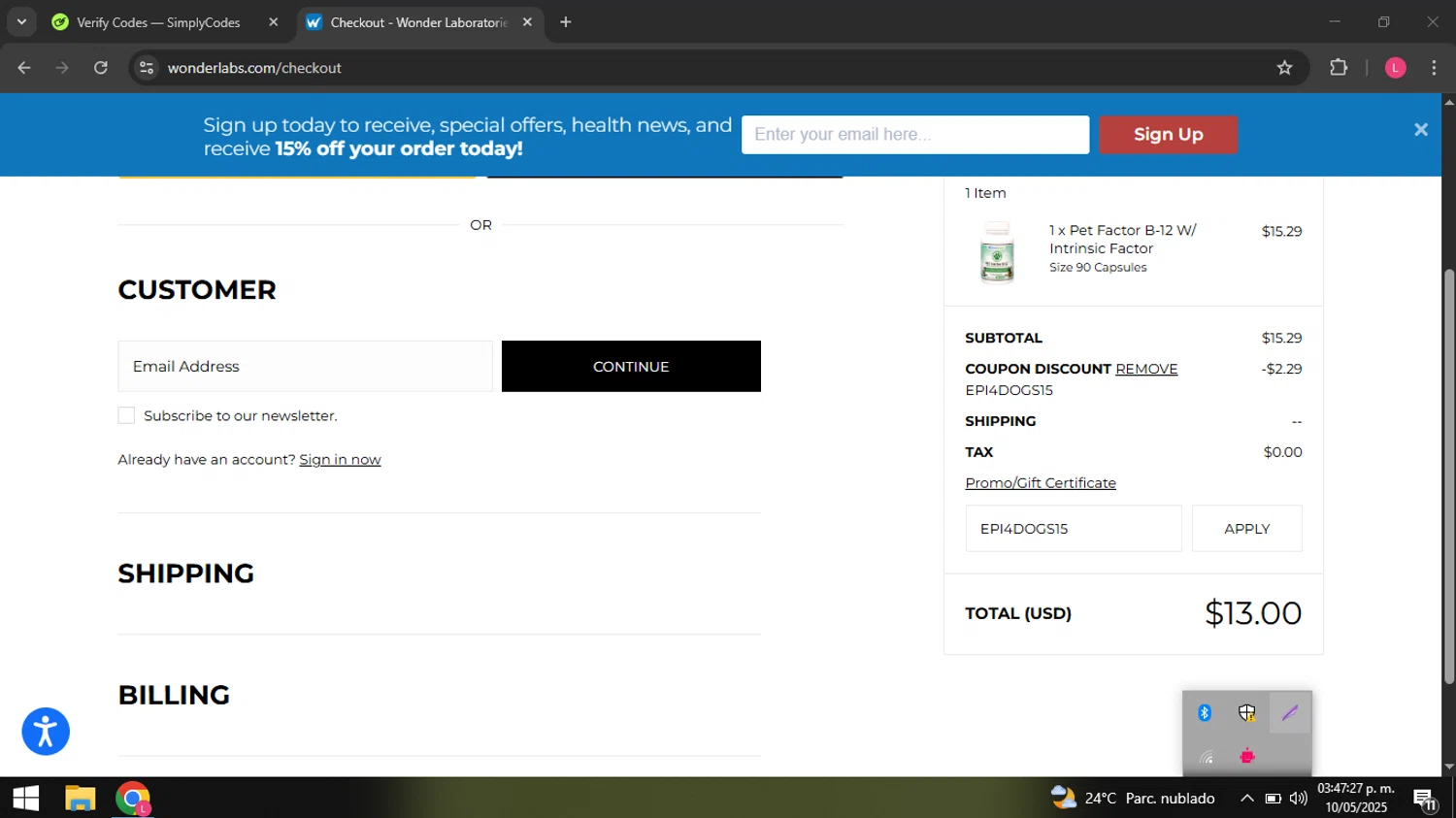The image size is (1456, 818).
Task: Open a new browser tab
Action: (566, 21)
